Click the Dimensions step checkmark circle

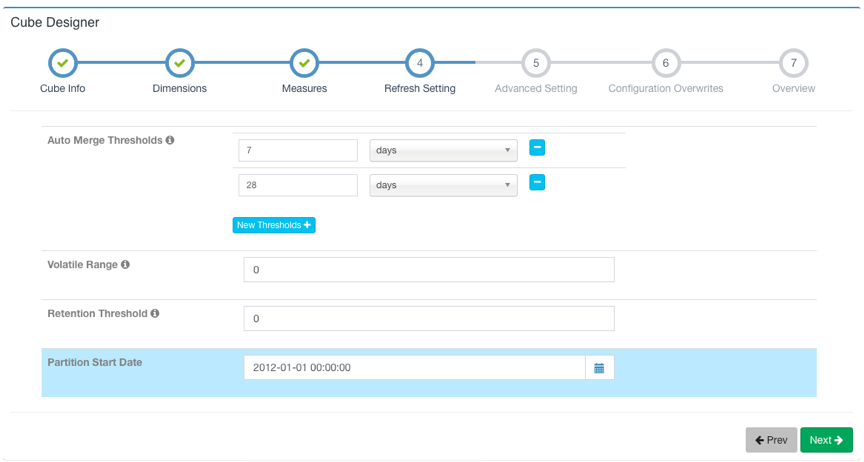(x=179, y=63)
